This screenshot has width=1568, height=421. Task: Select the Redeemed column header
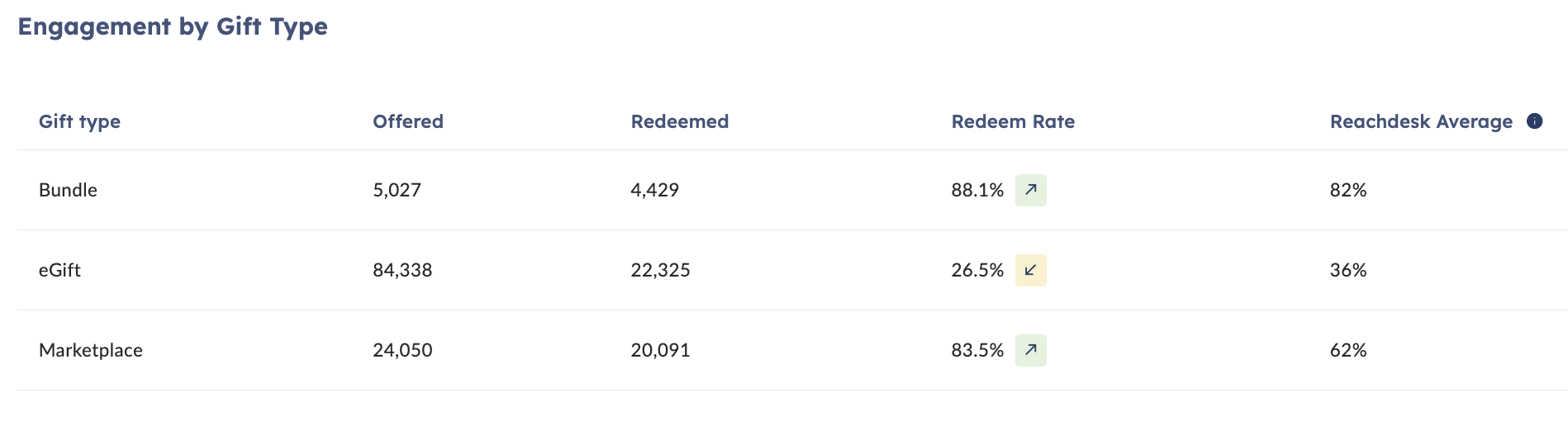click(680, 121)
